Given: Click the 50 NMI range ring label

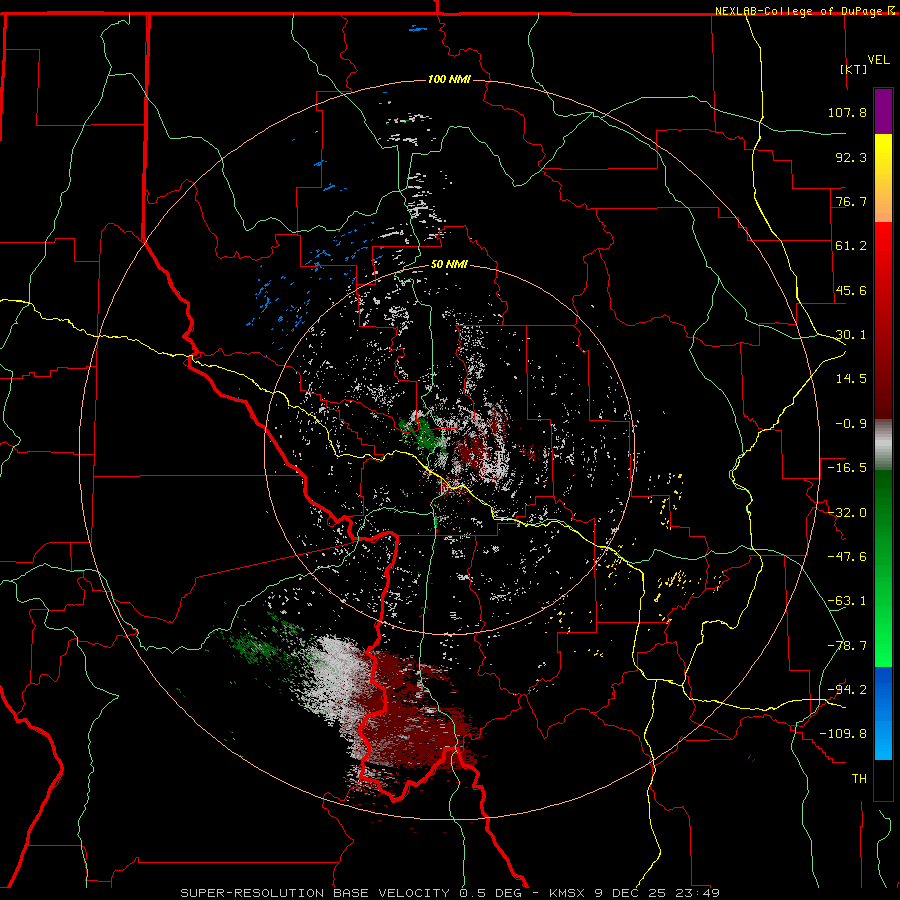Looking at the screenshot, I should pos(449,265).
